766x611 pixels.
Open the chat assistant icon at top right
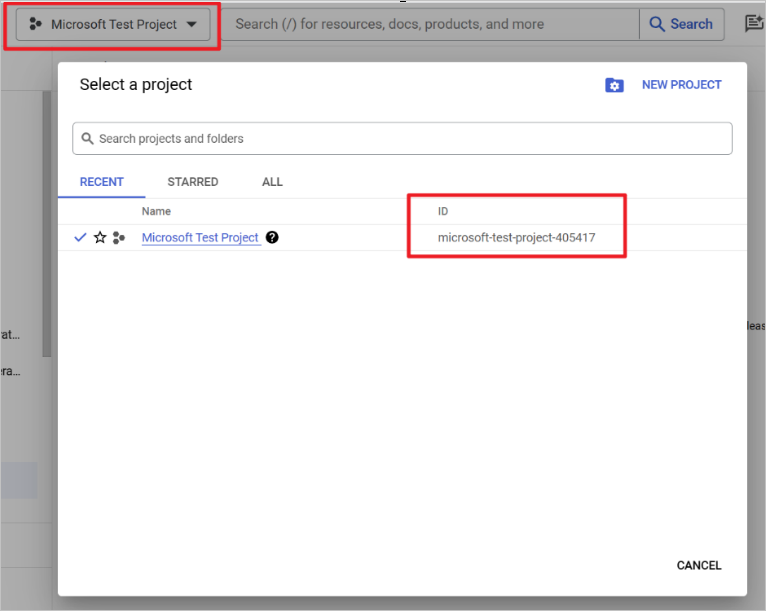[x=754, y=23]
